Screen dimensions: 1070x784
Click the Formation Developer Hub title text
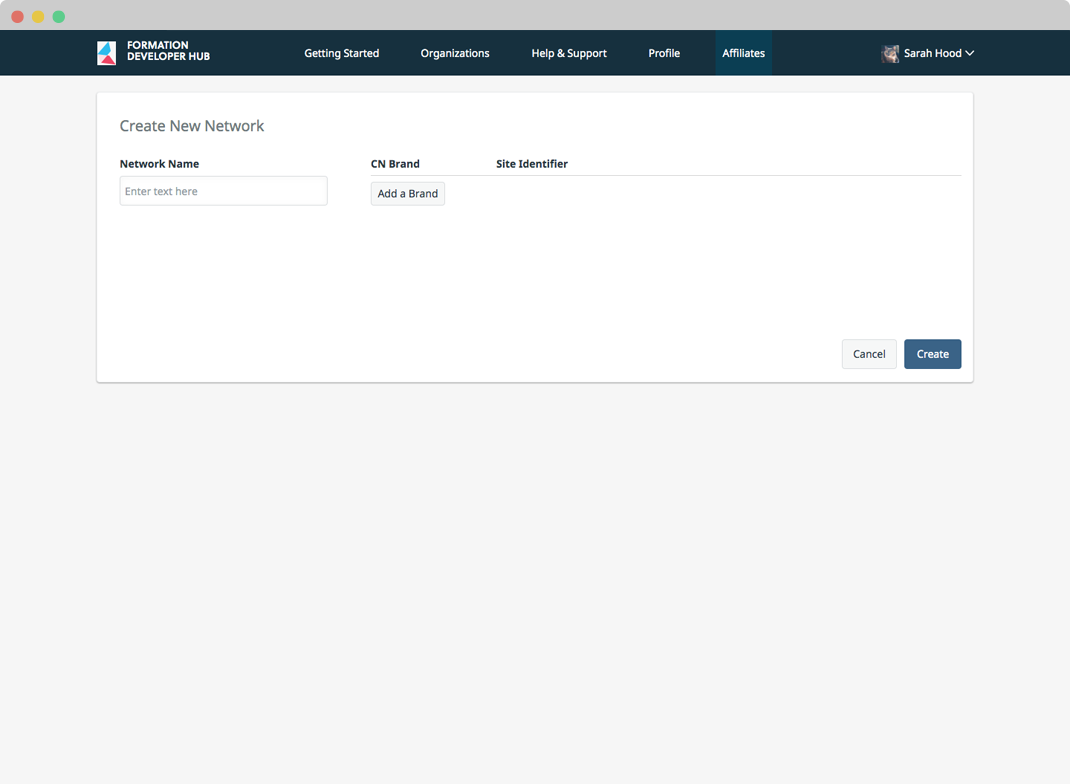coord(169,50)
